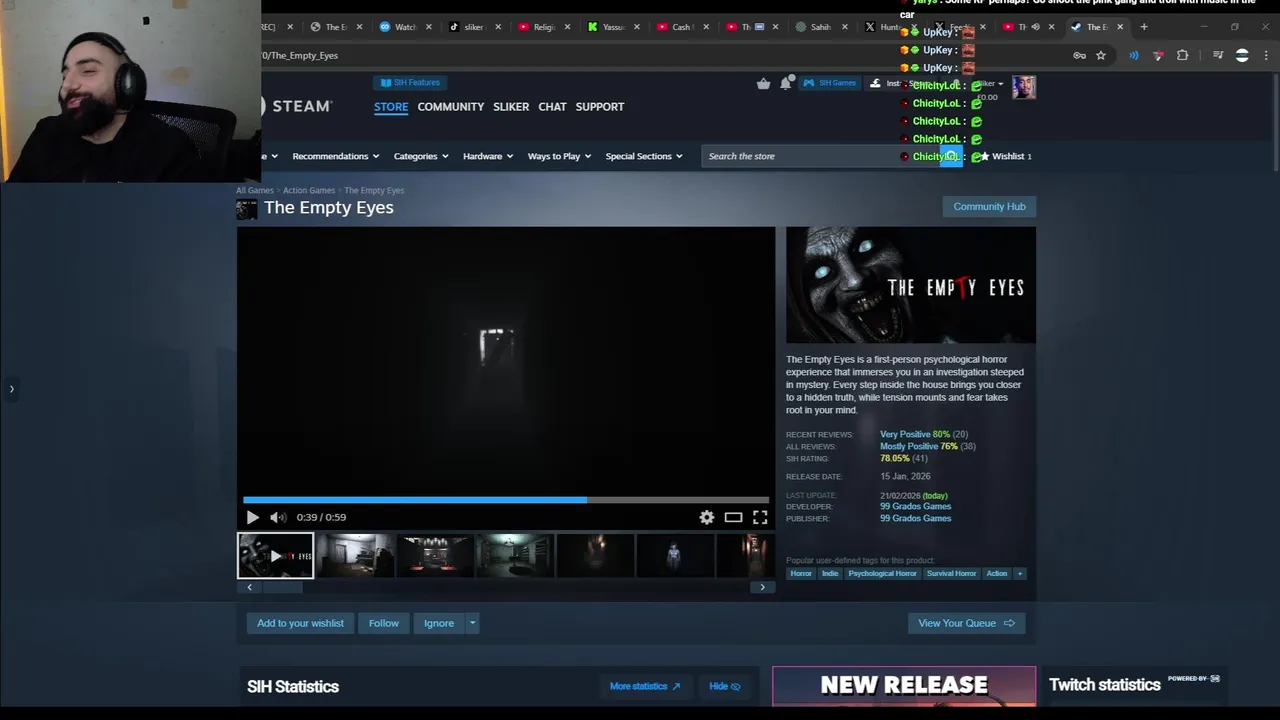This screenshot has height=720, width=1280.
Task: Expand the Hardware dropdown
Action: pyautogui.click(x=488, y=156)
